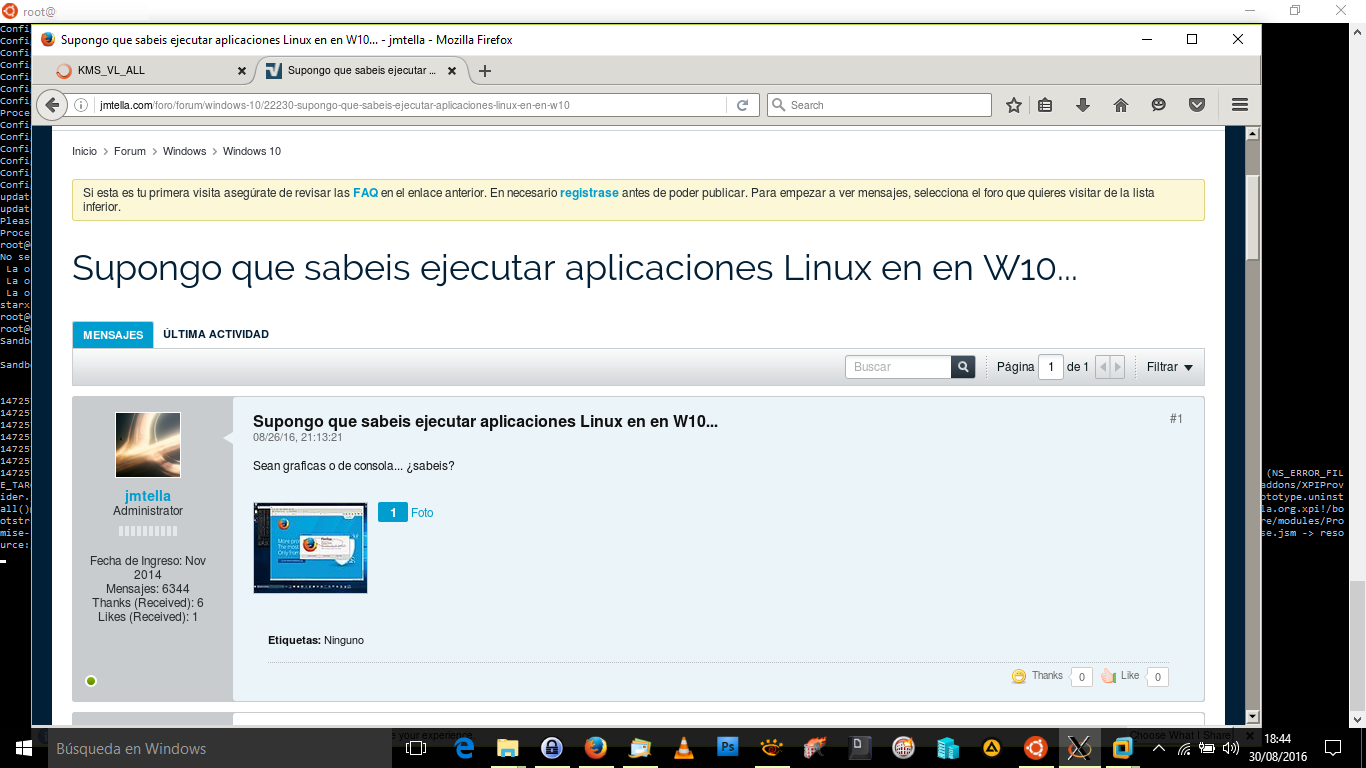Viewport: 1366px width, 768px height.
Task: Click the Buscar forum search field
Action: (x=897, y=367)
